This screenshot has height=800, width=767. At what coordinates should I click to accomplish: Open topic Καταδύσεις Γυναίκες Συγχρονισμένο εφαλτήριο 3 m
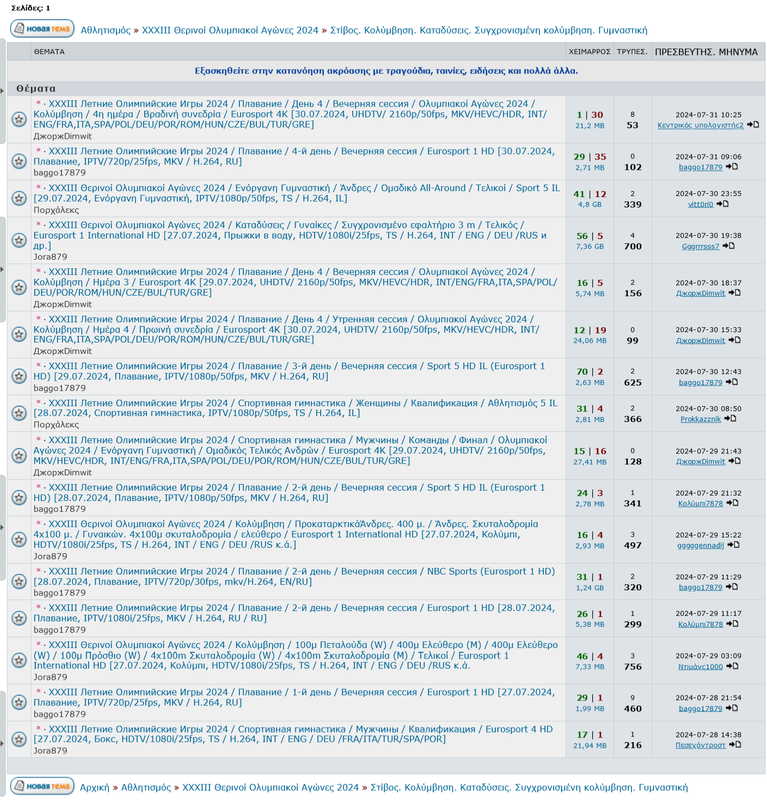tap(290, 235)
